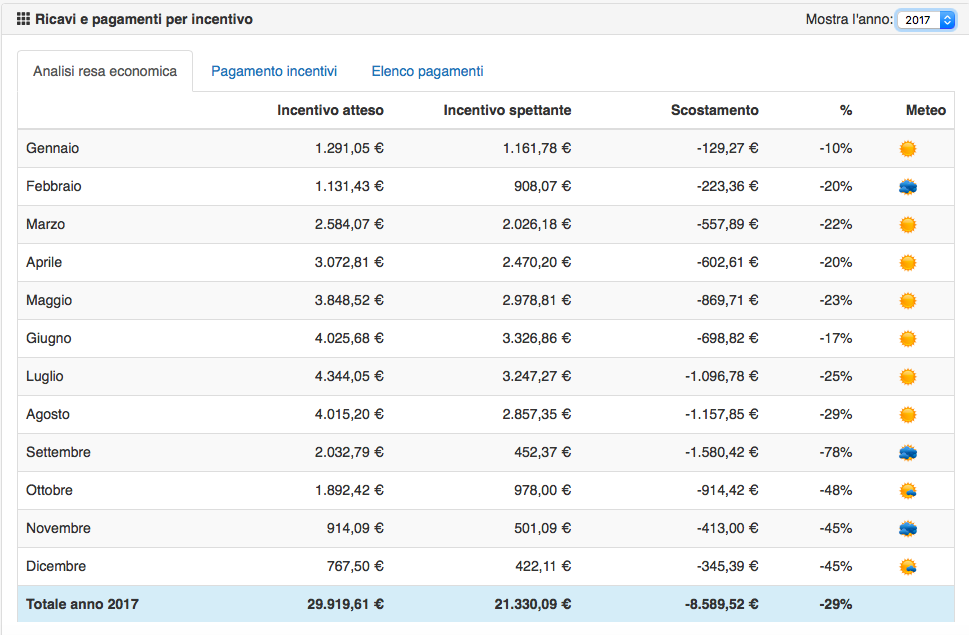Click the grid icon beside the panel title
The height and width of the screenshot is (635, 969).
point(24,19)
